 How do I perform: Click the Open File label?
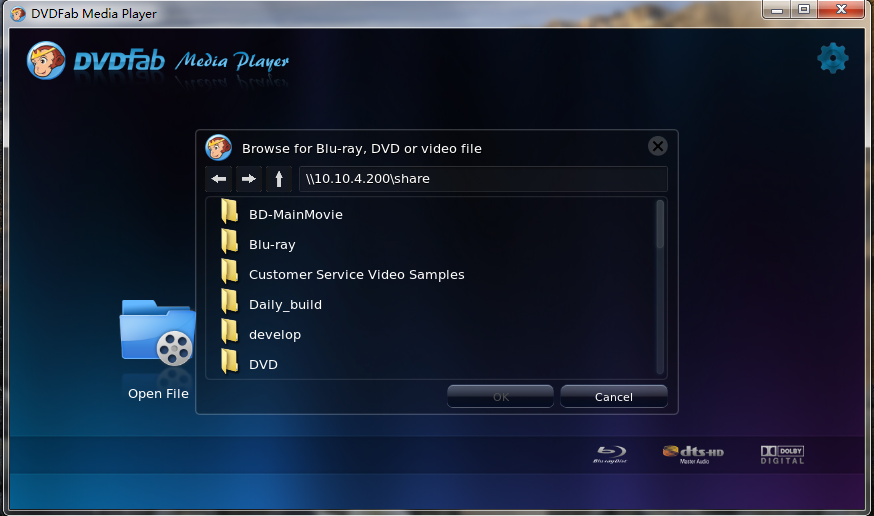coord(158,393)
